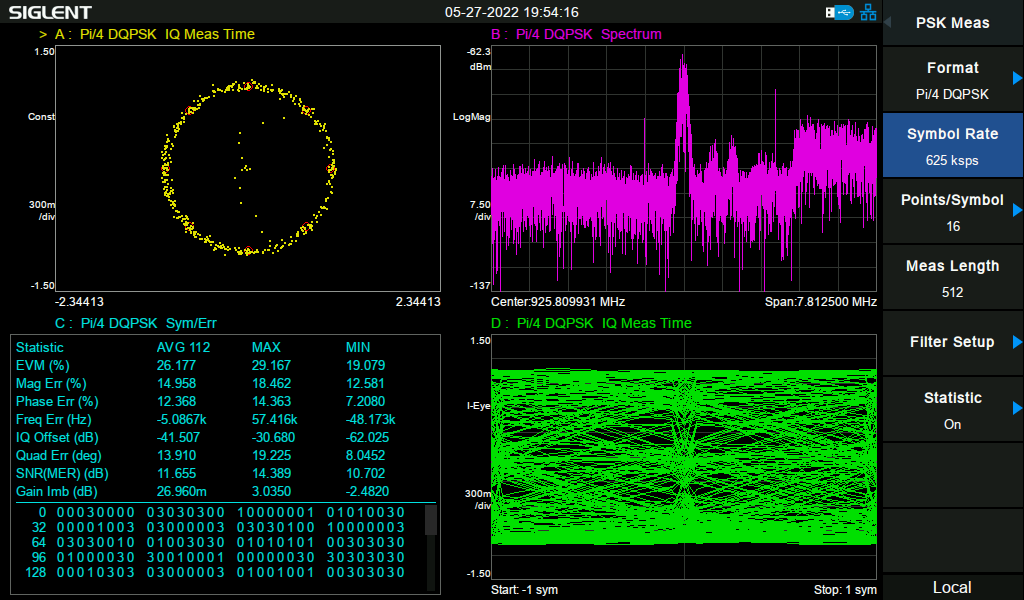1024x600 pixels.
Task: Click the date and time display
Action: coord(511,12)
